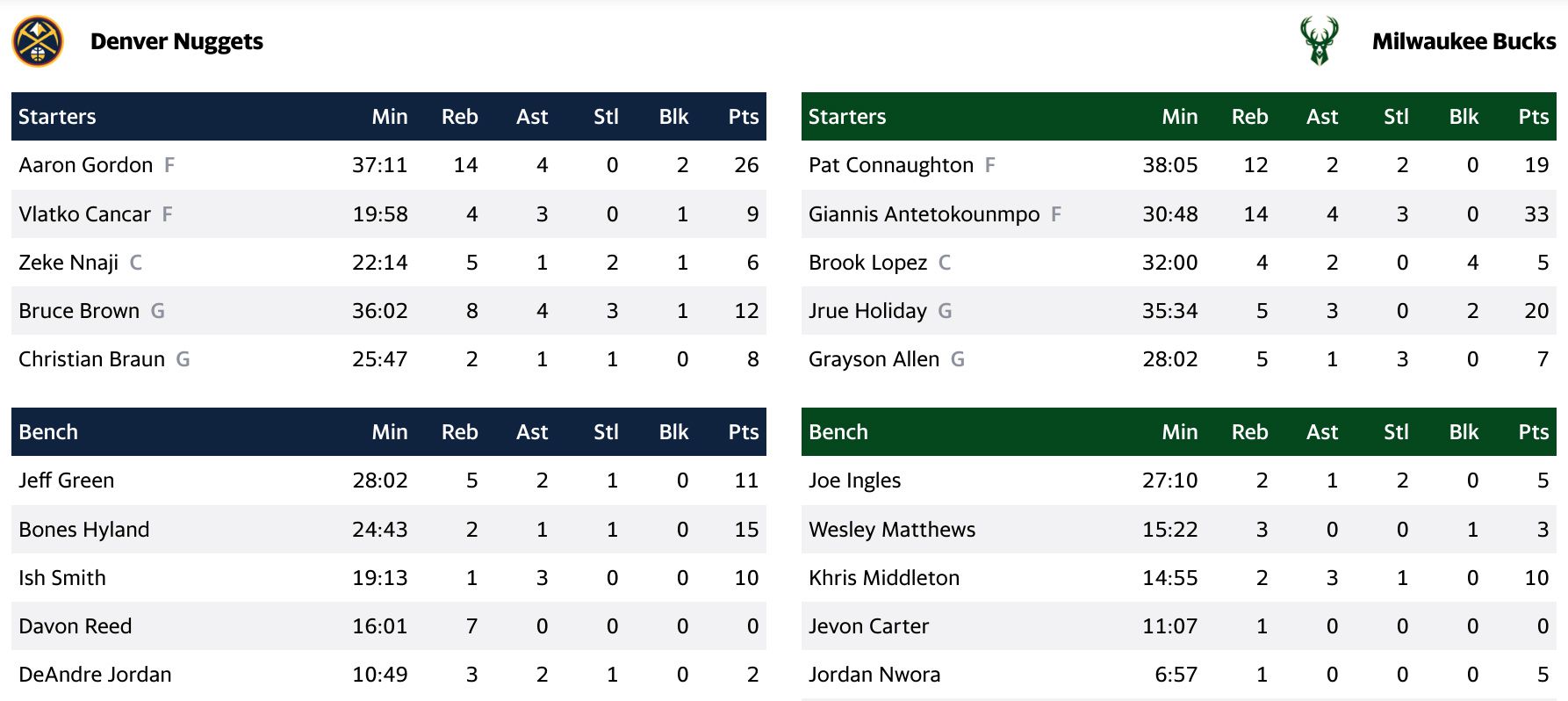Open the Denver Nuggets team name link
This screenshot has height=701, width=1568.
coord(176,41)
